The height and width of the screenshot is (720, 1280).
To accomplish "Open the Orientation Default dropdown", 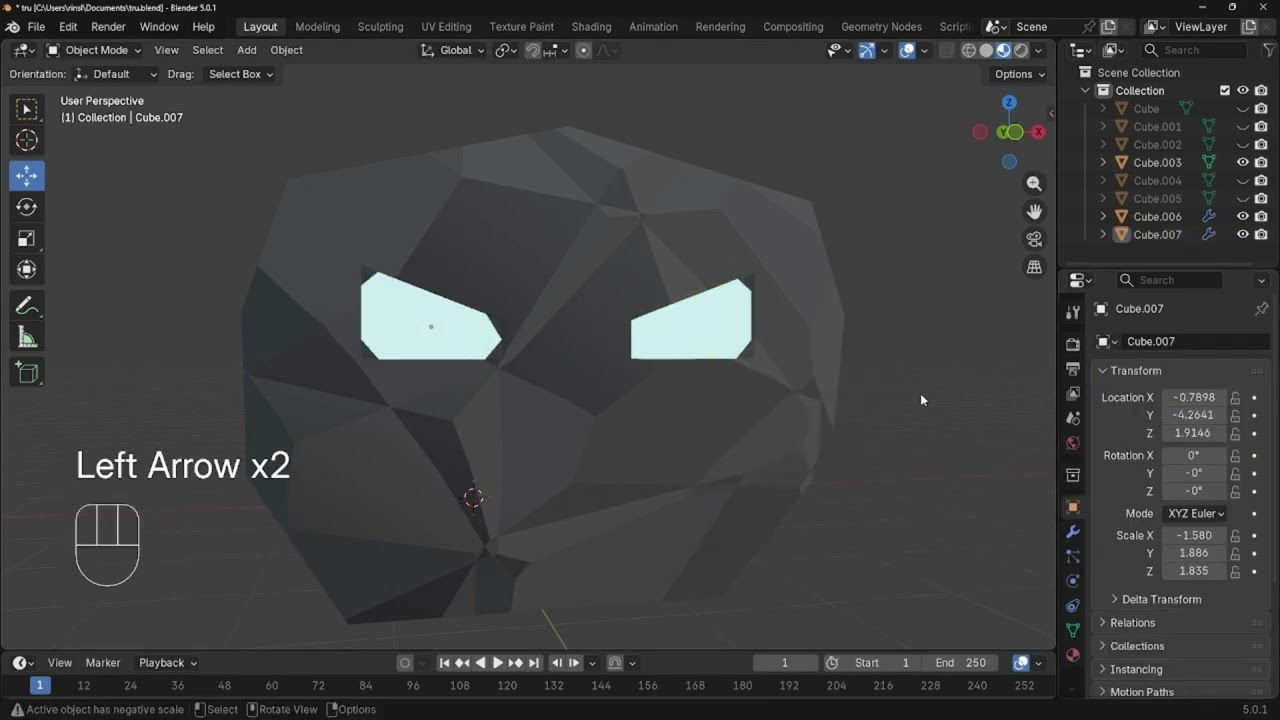I will (x=116, y=74).
